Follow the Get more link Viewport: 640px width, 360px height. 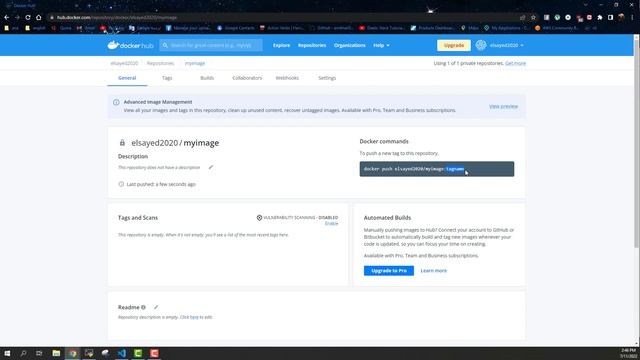point(516,63)
